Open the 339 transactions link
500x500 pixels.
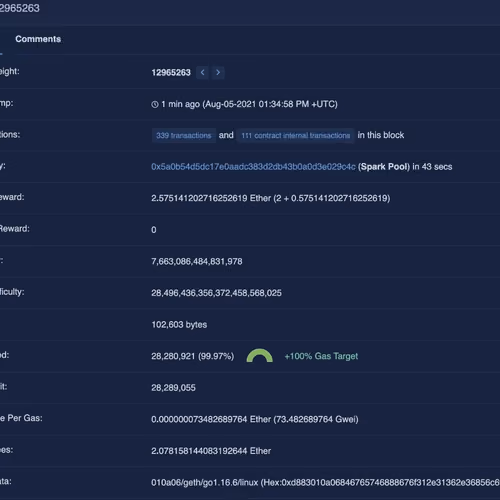[184, 135]
